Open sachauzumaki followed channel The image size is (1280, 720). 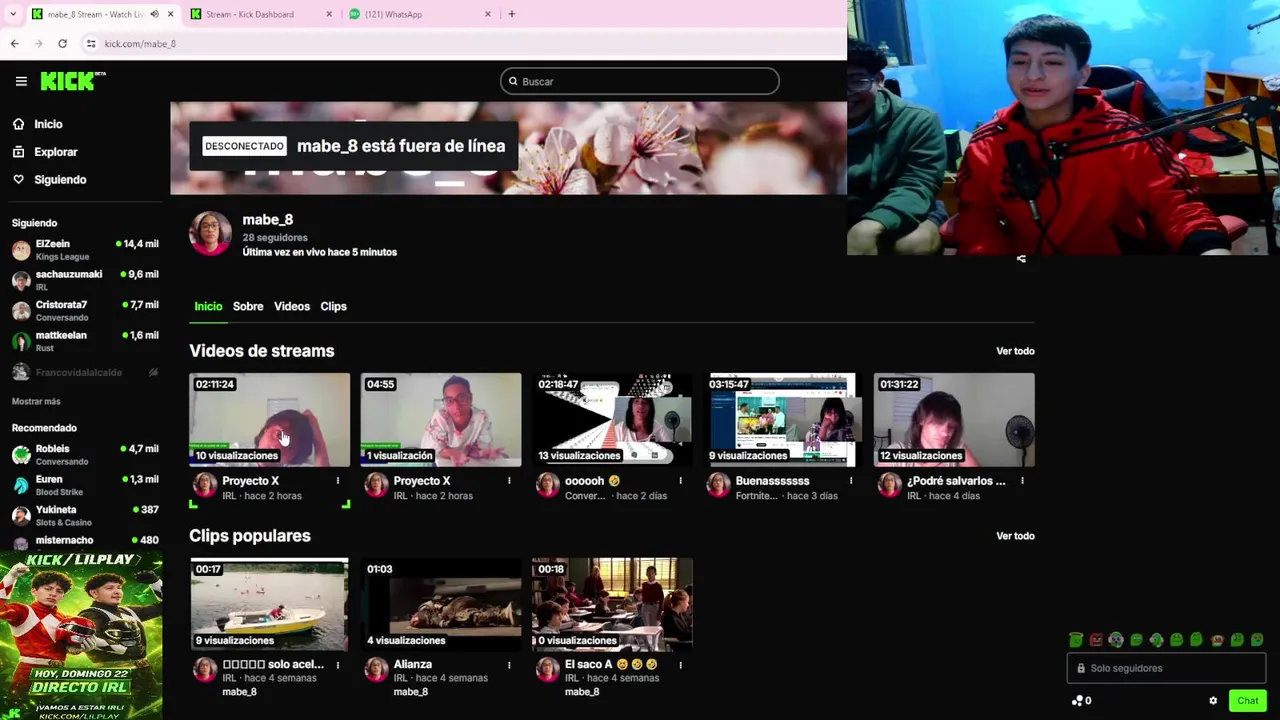(85, 280)
